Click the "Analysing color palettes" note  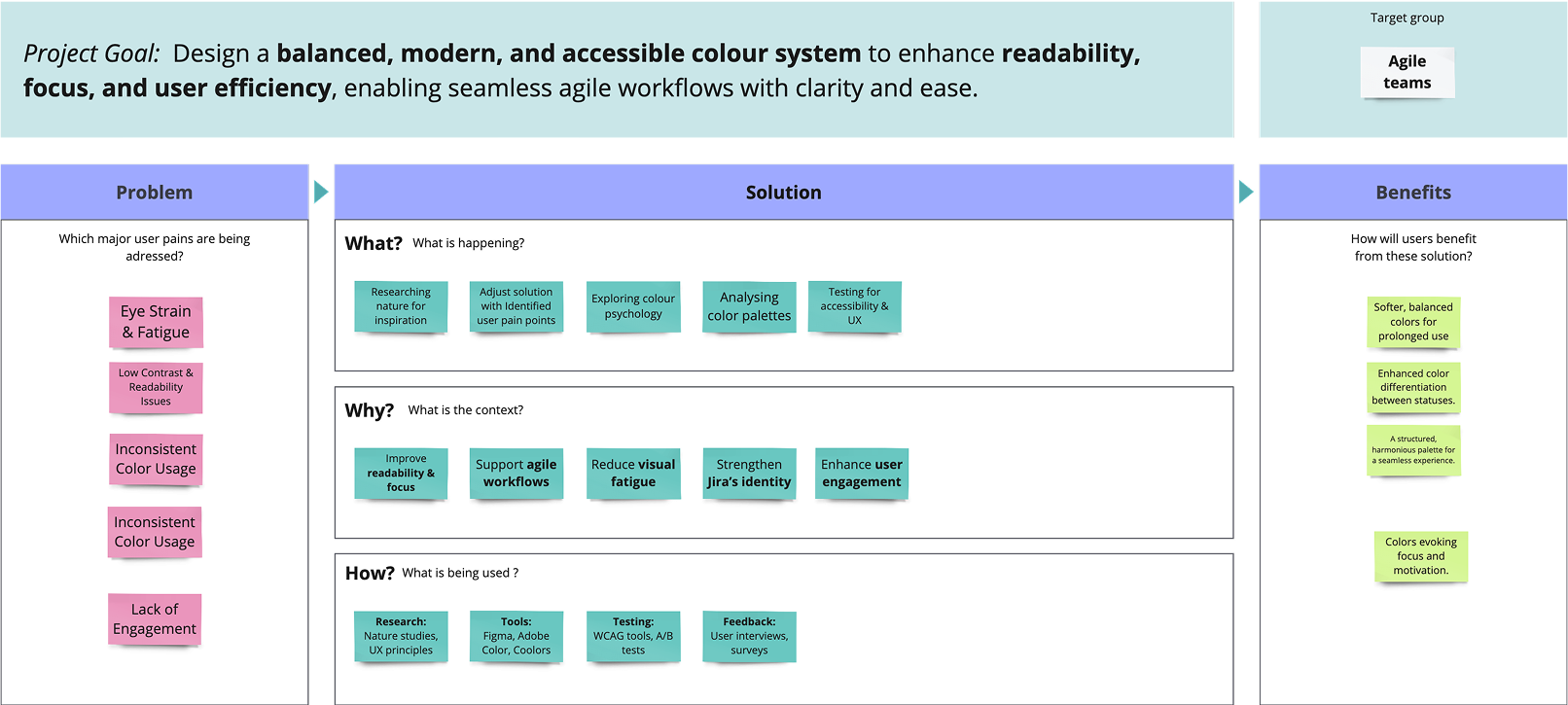(749, 306)
